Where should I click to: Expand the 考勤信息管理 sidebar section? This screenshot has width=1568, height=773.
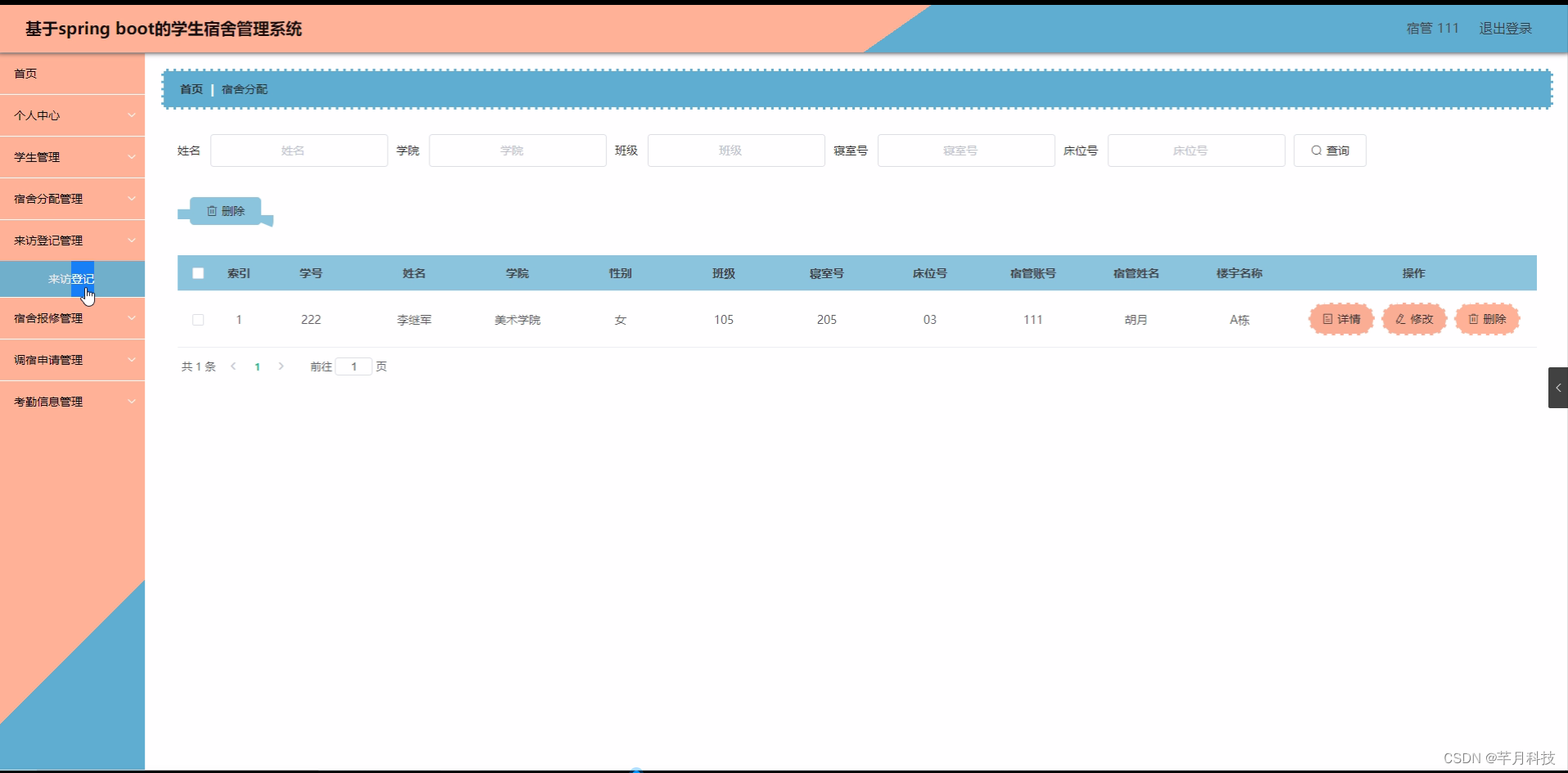(x=72, y=401)
